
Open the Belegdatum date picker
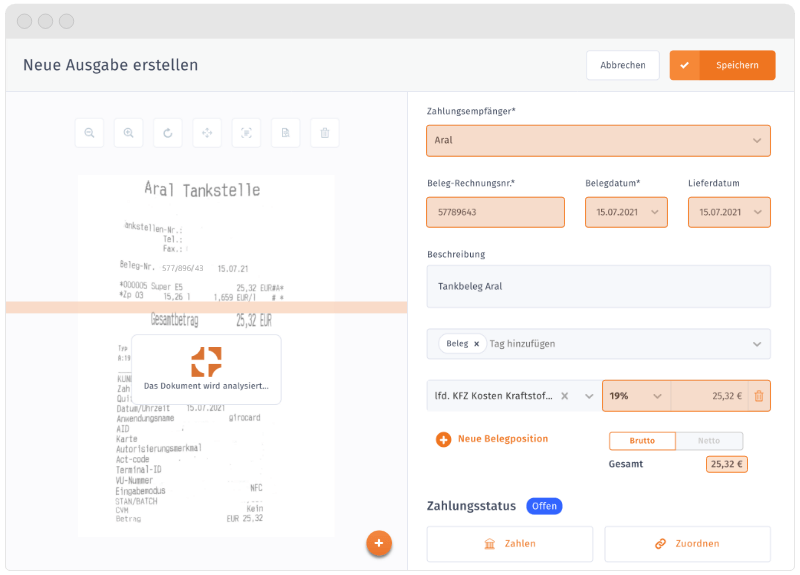(x=626, y=212)
